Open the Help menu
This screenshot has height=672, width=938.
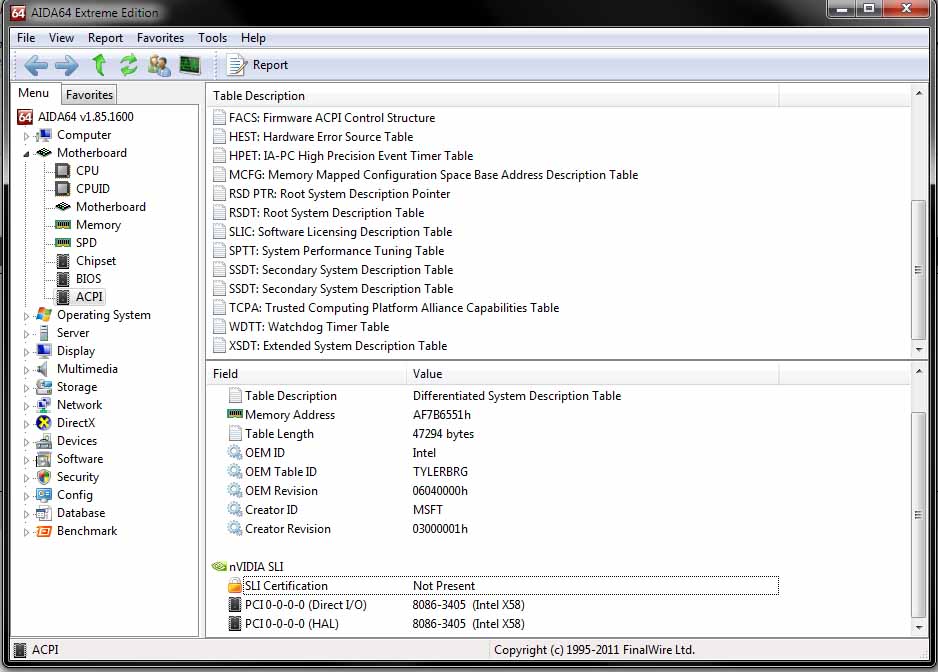click(253, 38)
